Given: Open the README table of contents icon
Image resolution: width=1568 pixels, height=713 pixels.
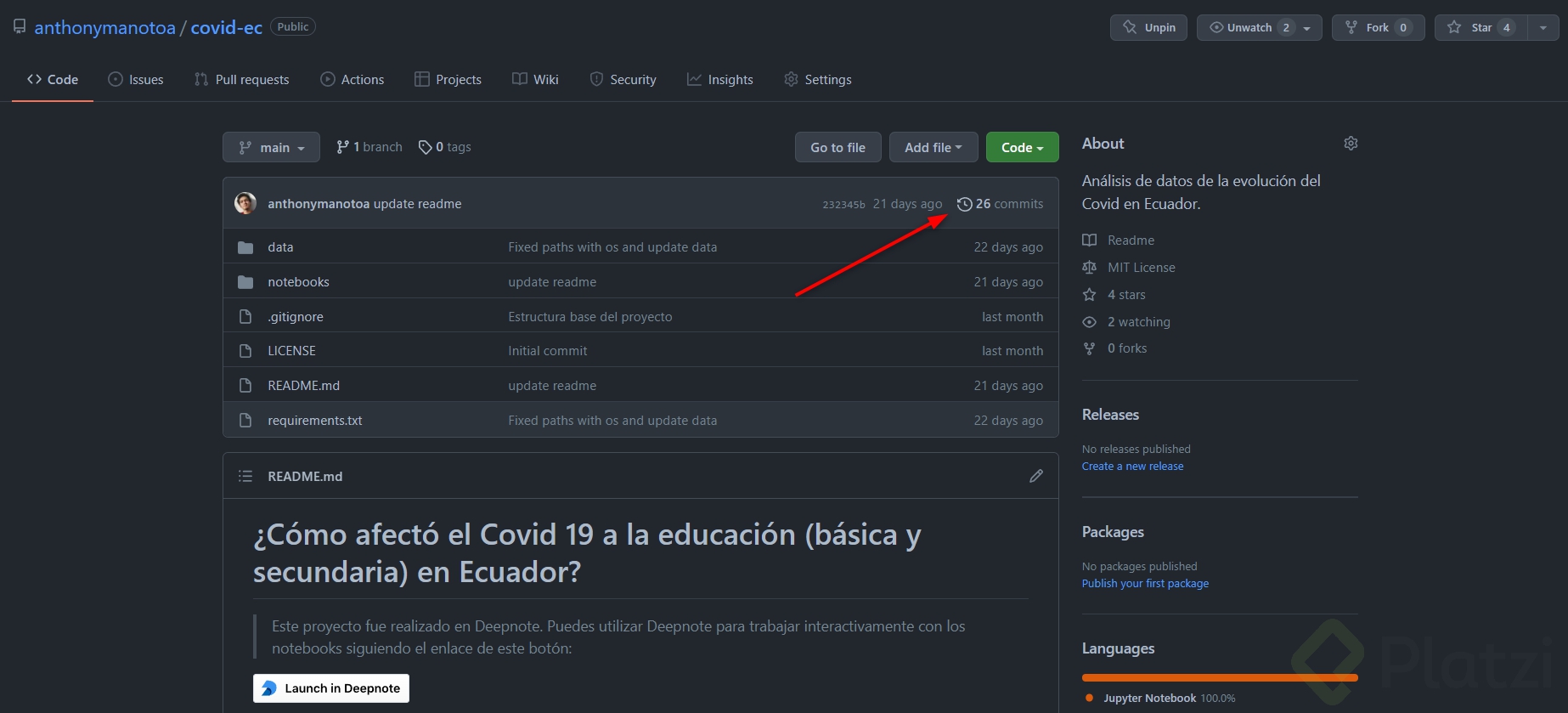Looking at the screenshot, I should pos(245,476).
